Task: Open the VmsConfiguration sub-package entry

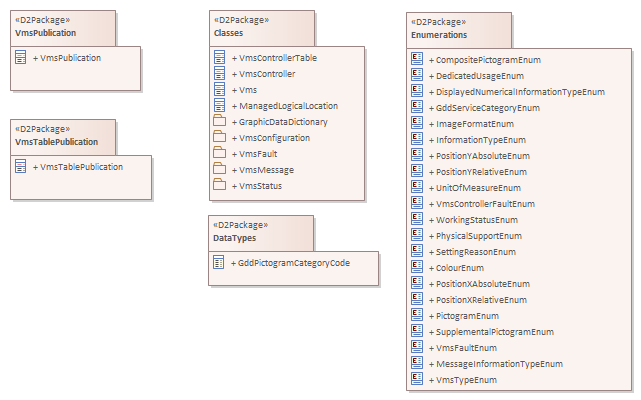Action: coord(269,138)
